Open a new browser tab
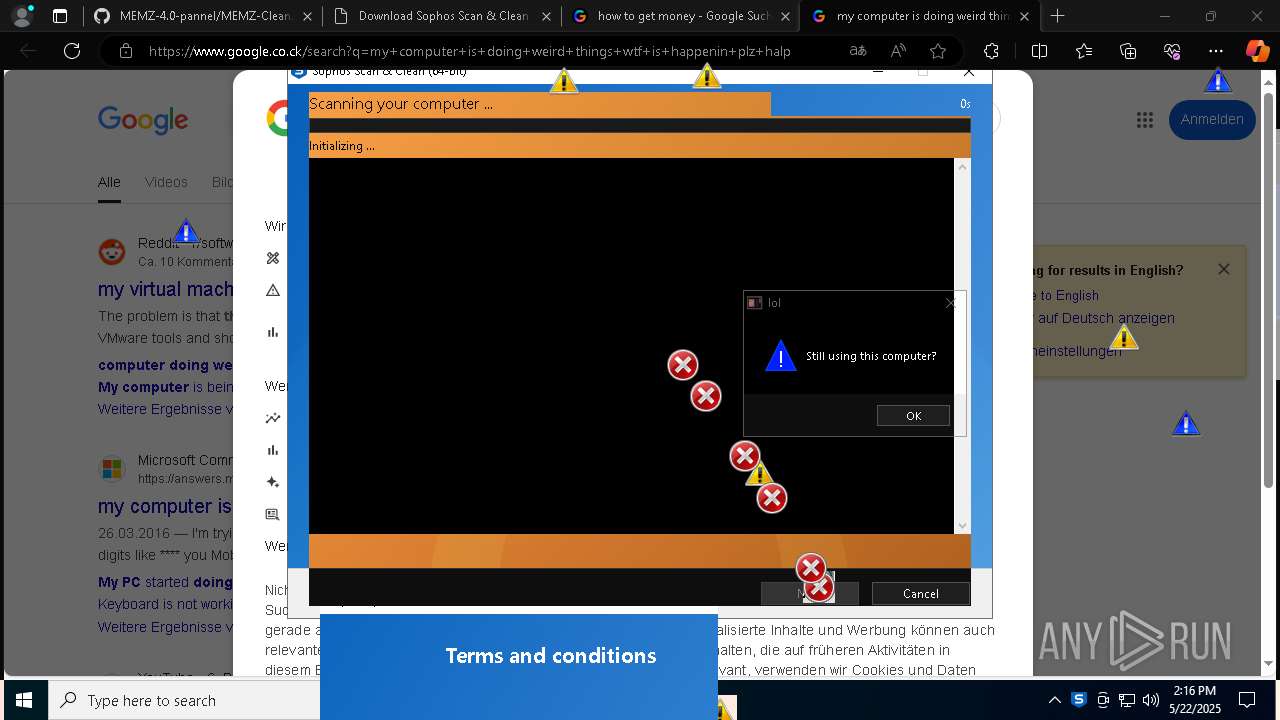Screen dimensions: 1280x720 coord(1058,16)
